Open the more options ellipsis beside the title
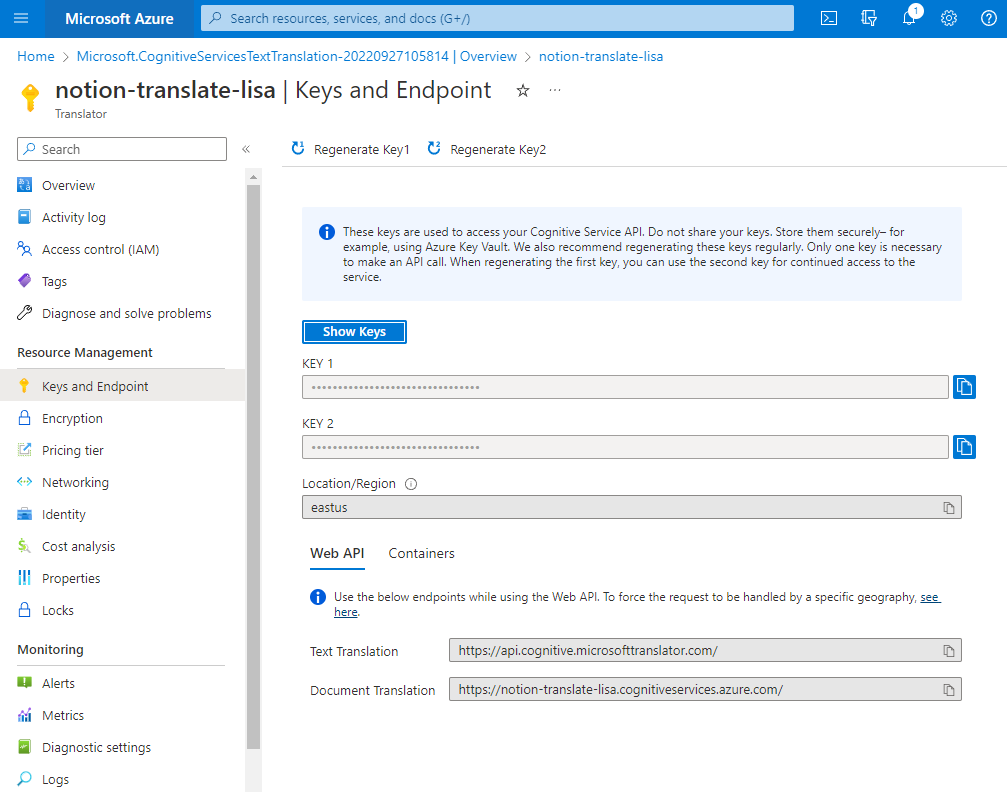The image size is (1007, 792). pos(555,91)
